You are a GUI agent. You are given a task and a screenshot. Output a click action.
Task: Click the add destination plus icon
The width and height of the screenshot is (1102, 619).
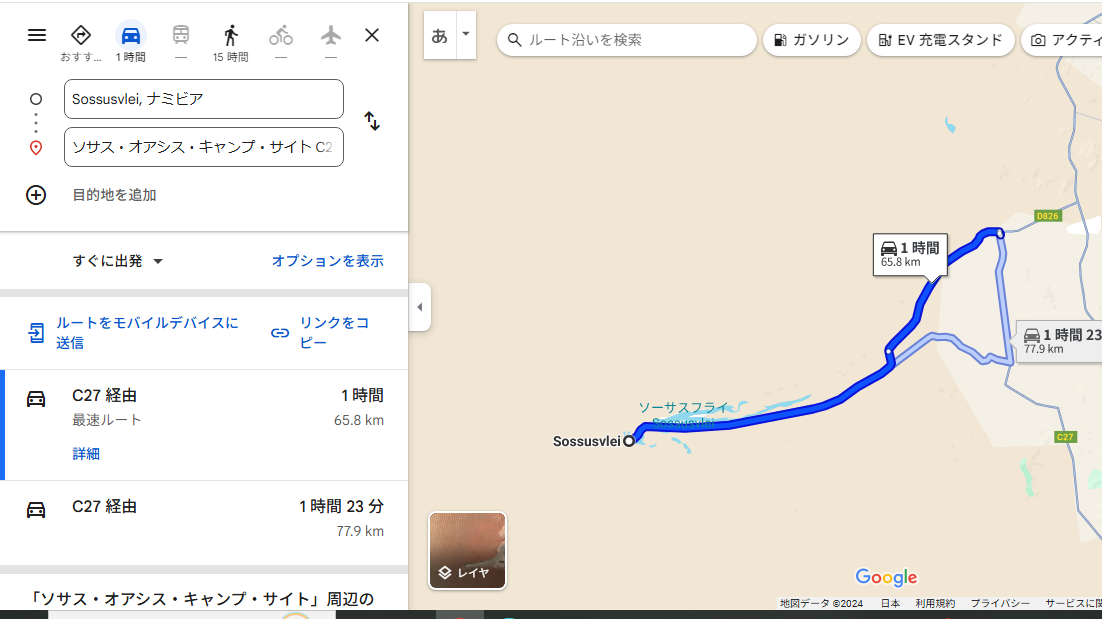pos(36,195)
